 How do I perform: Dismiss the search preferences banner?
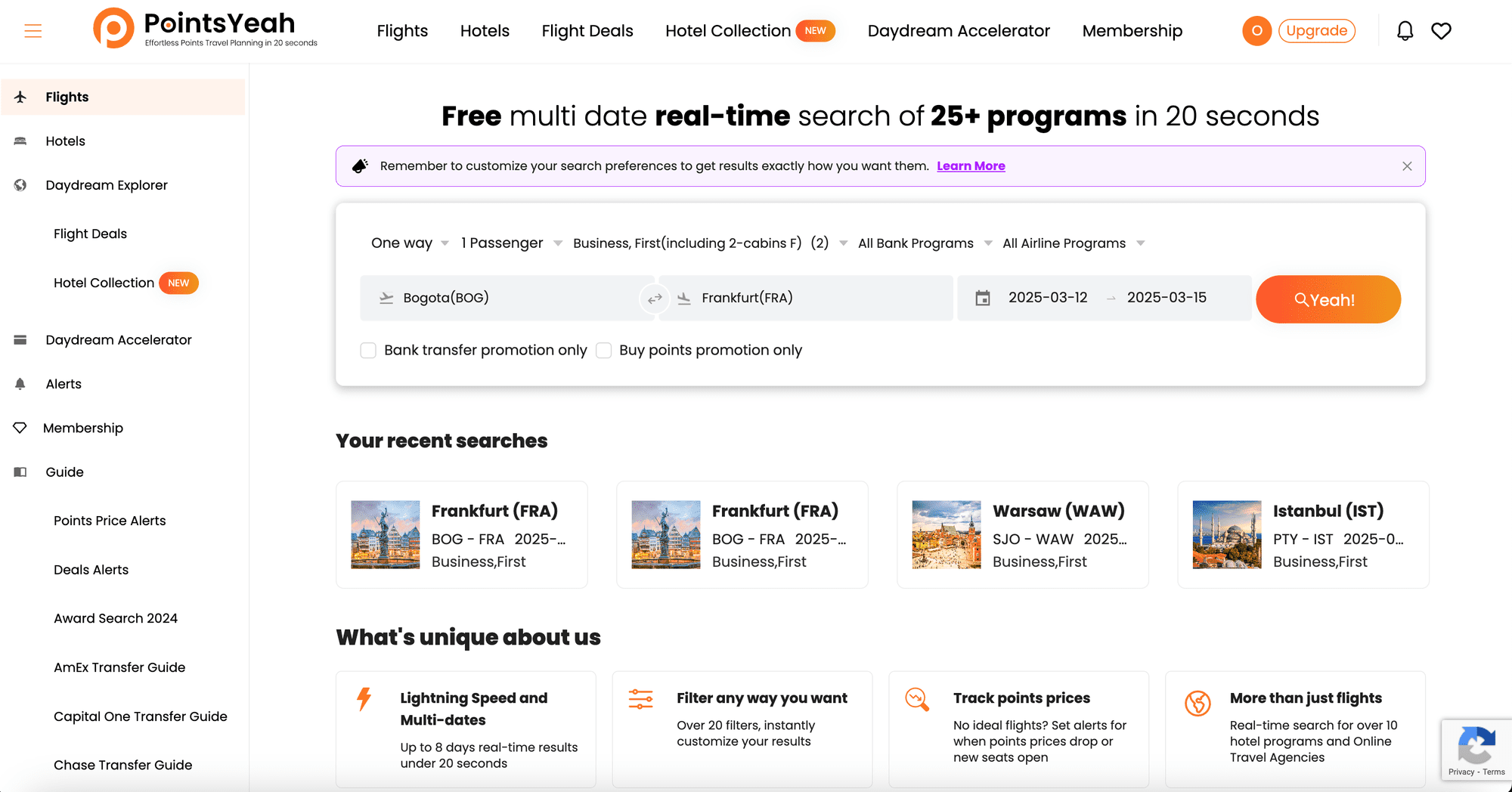pyautogui.click(x=1407, y=166)
